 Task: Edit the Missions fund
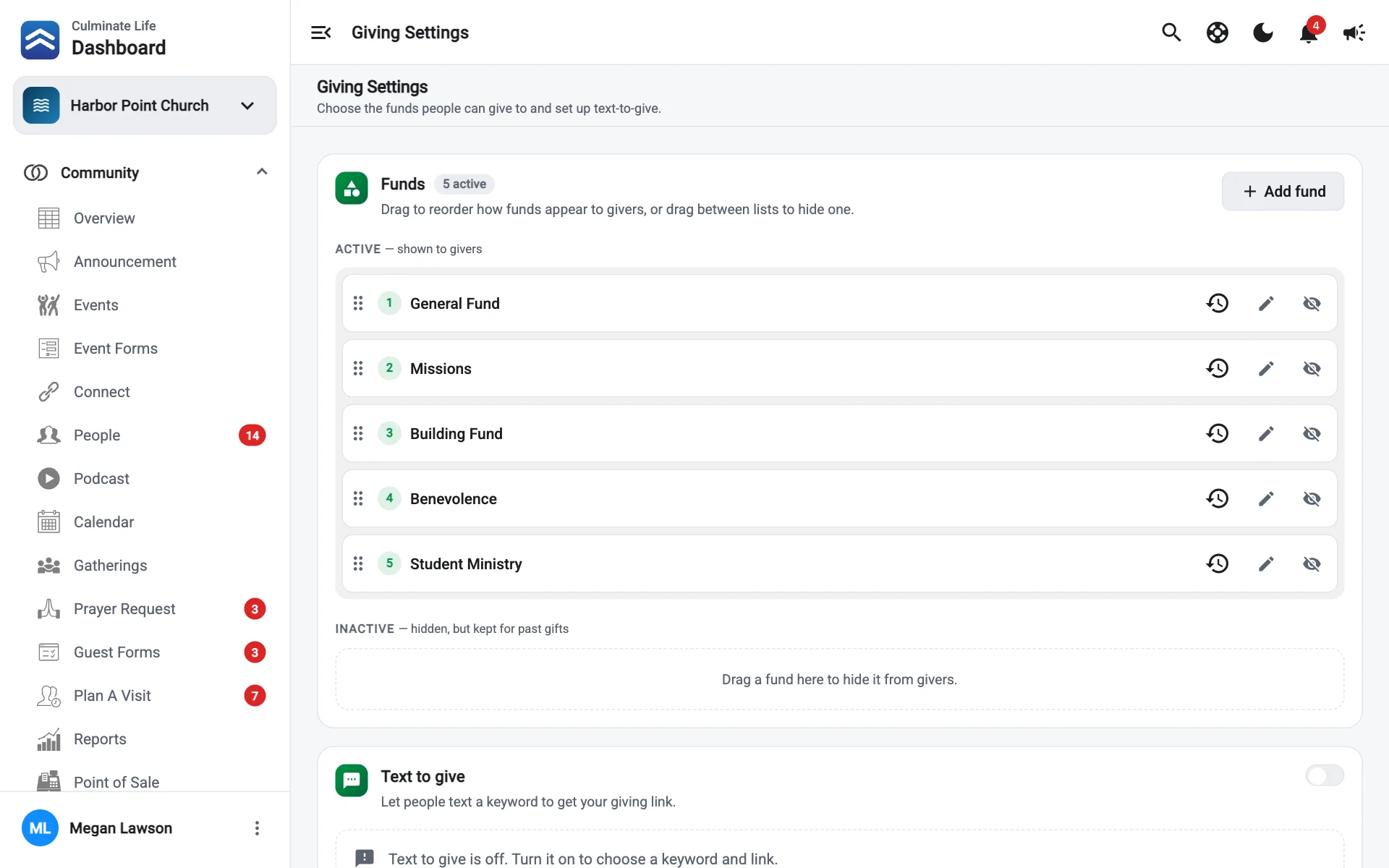(x=1265, y=368)
